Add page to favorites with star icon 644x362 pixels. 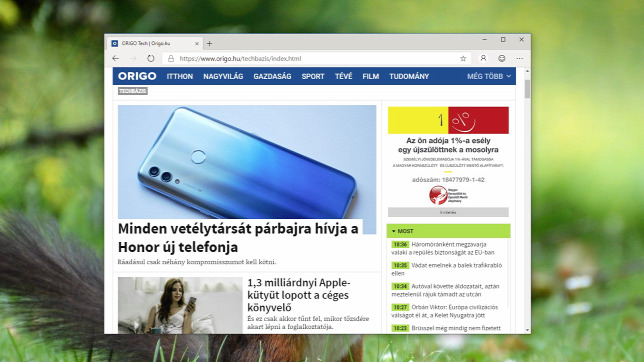point(463,58)
